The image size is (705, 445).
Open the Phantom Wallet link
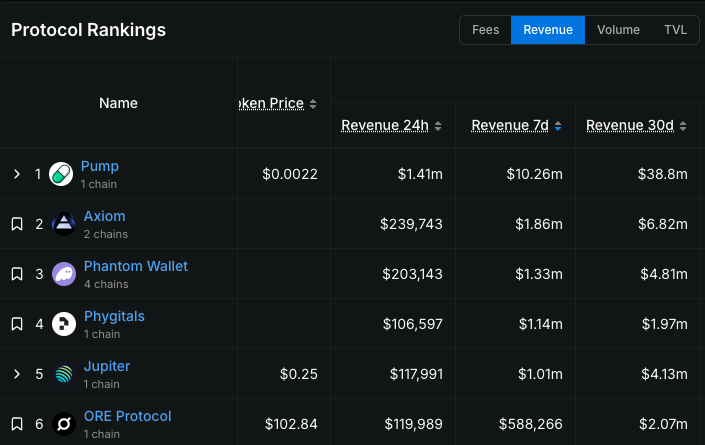[x=136, y=266]
